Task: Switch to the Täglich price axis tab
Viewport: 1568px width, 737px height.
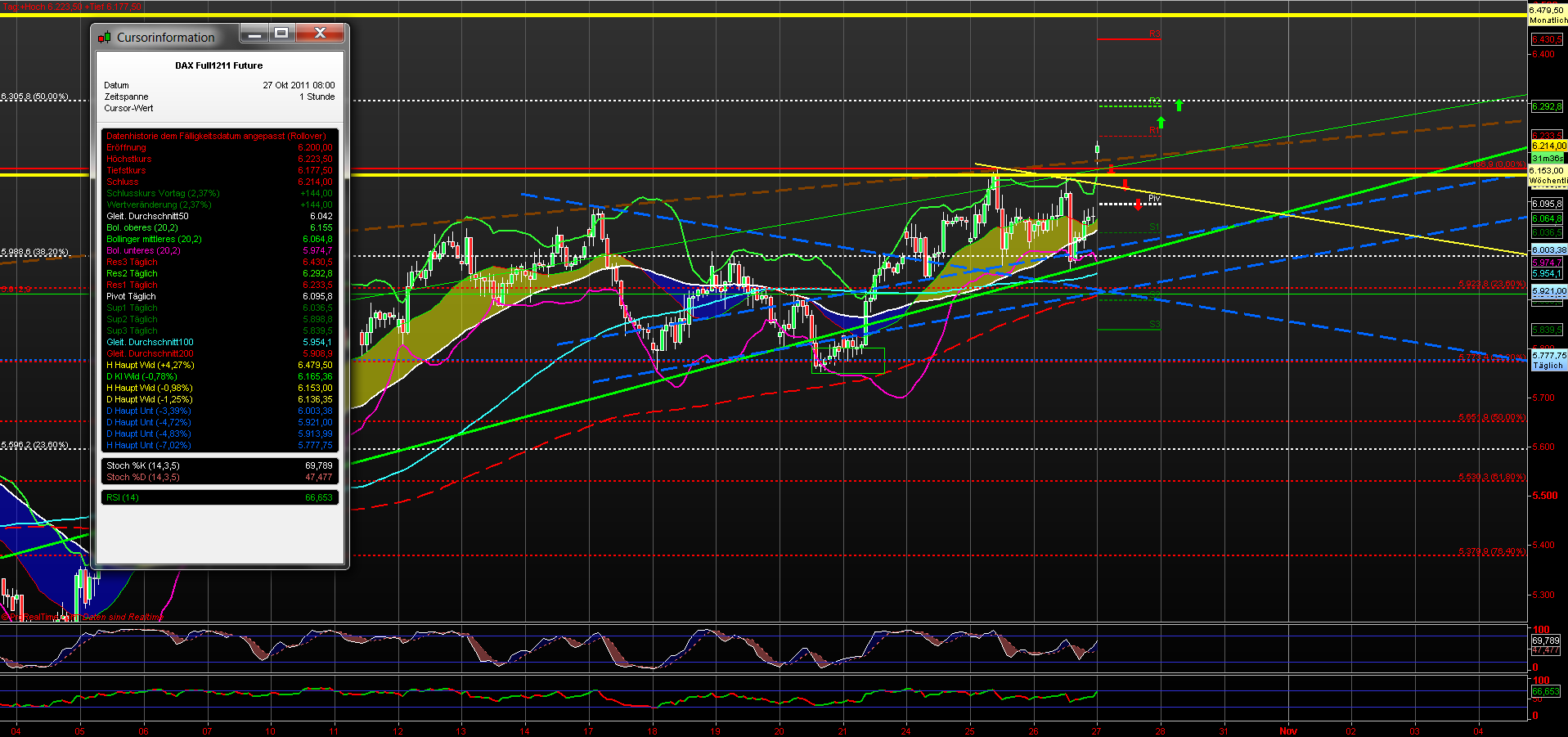Action: tap(1547, 366)
